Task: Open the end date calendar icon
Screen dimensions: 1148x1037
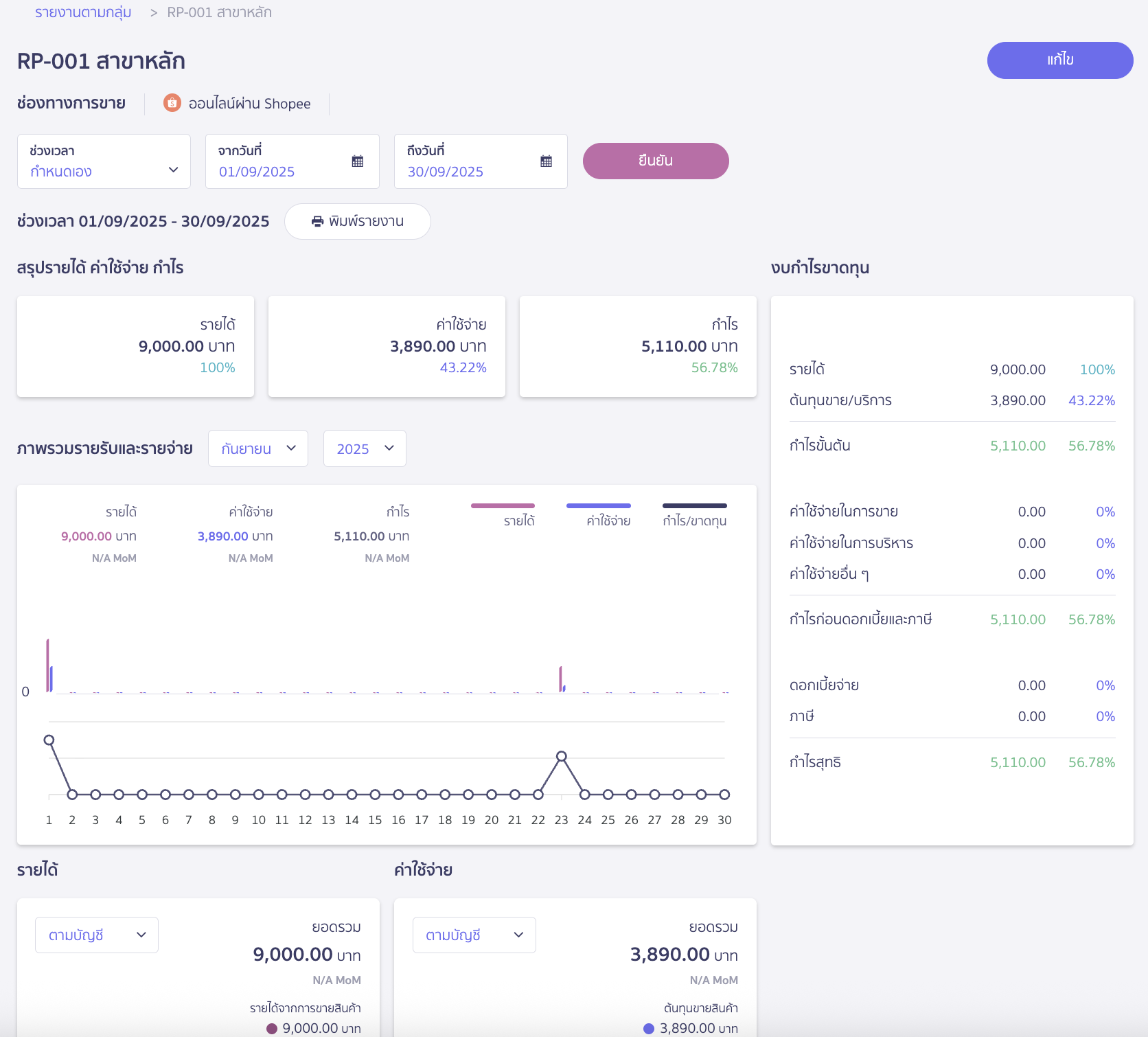Action: (546, 161)
